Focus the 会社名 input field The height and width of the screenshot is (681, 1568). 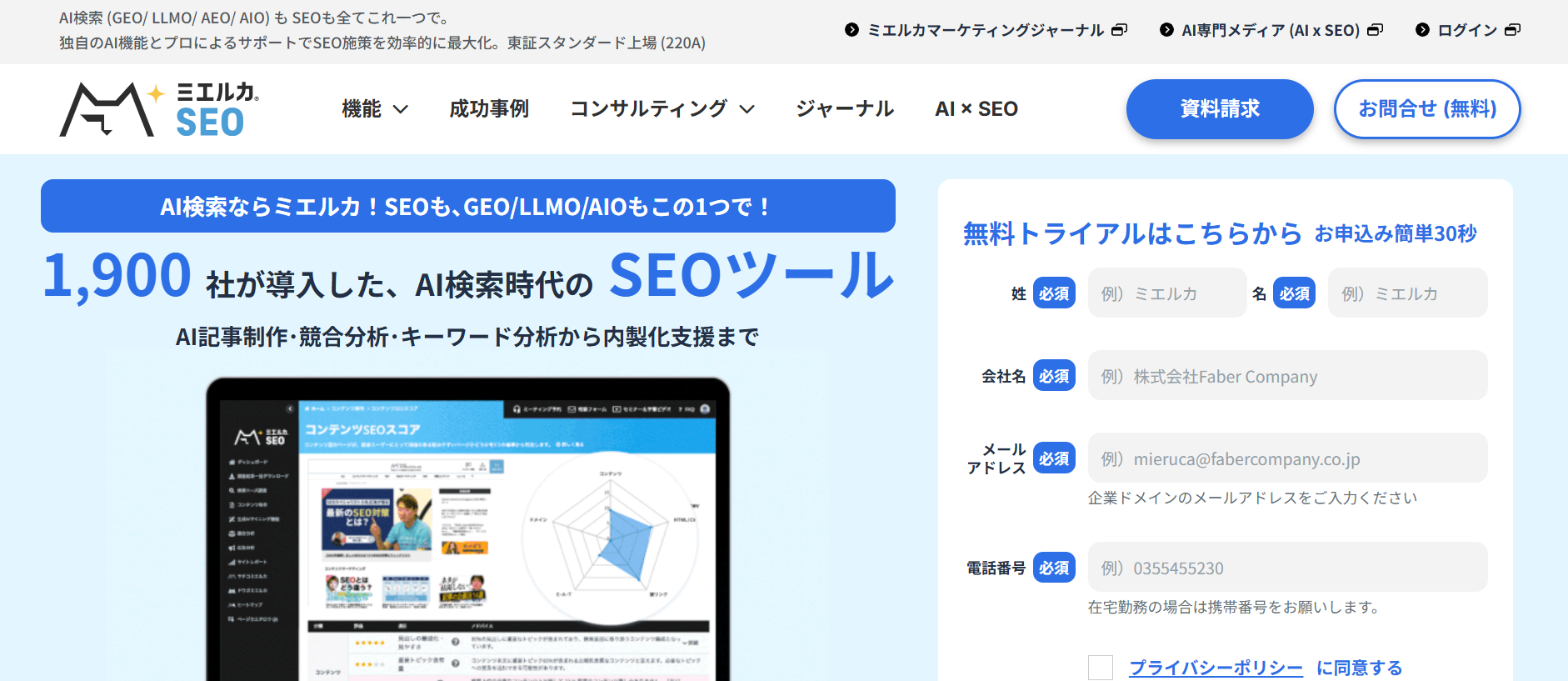(x=1287, y=375)
